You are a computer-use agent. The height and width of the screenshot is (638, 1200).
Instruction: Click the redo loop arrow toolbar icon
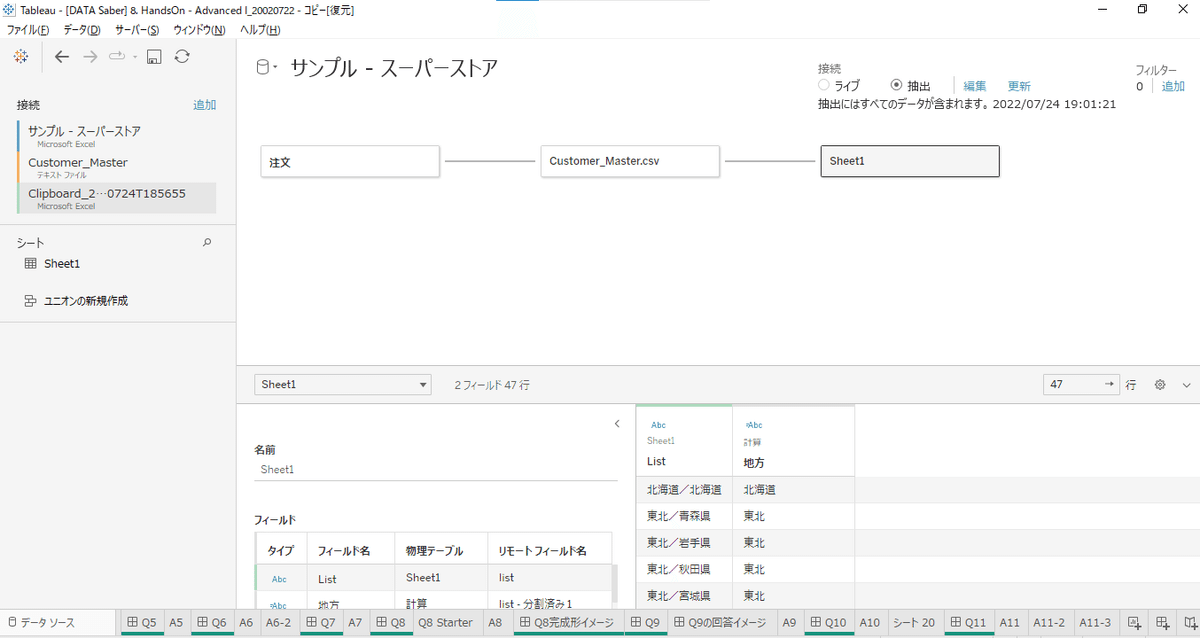(117, 57)
